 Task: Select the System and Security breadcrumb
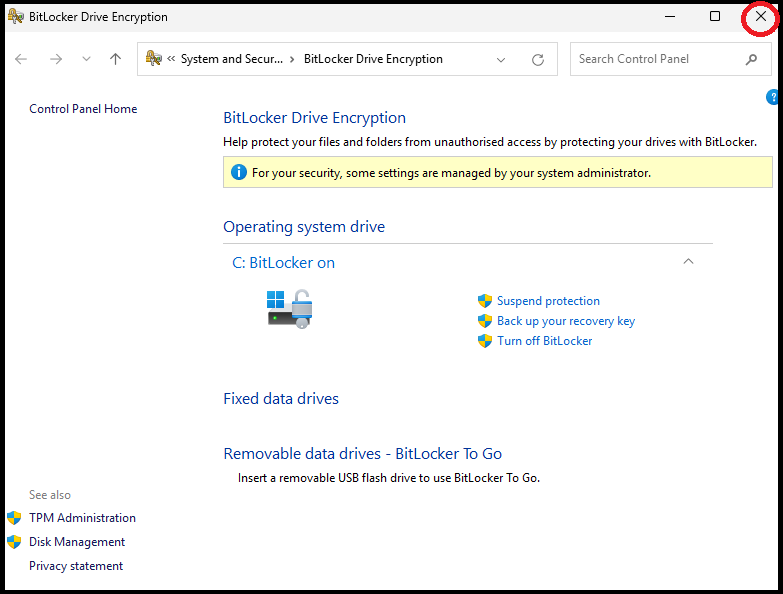(232, 59)
